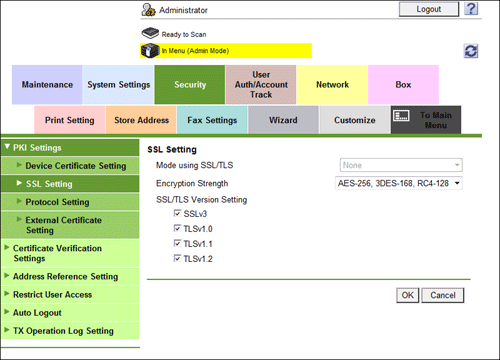Open the Encryption Strength dropdown
The width and height of the screenshot is (500, 360).
(399, 183)
